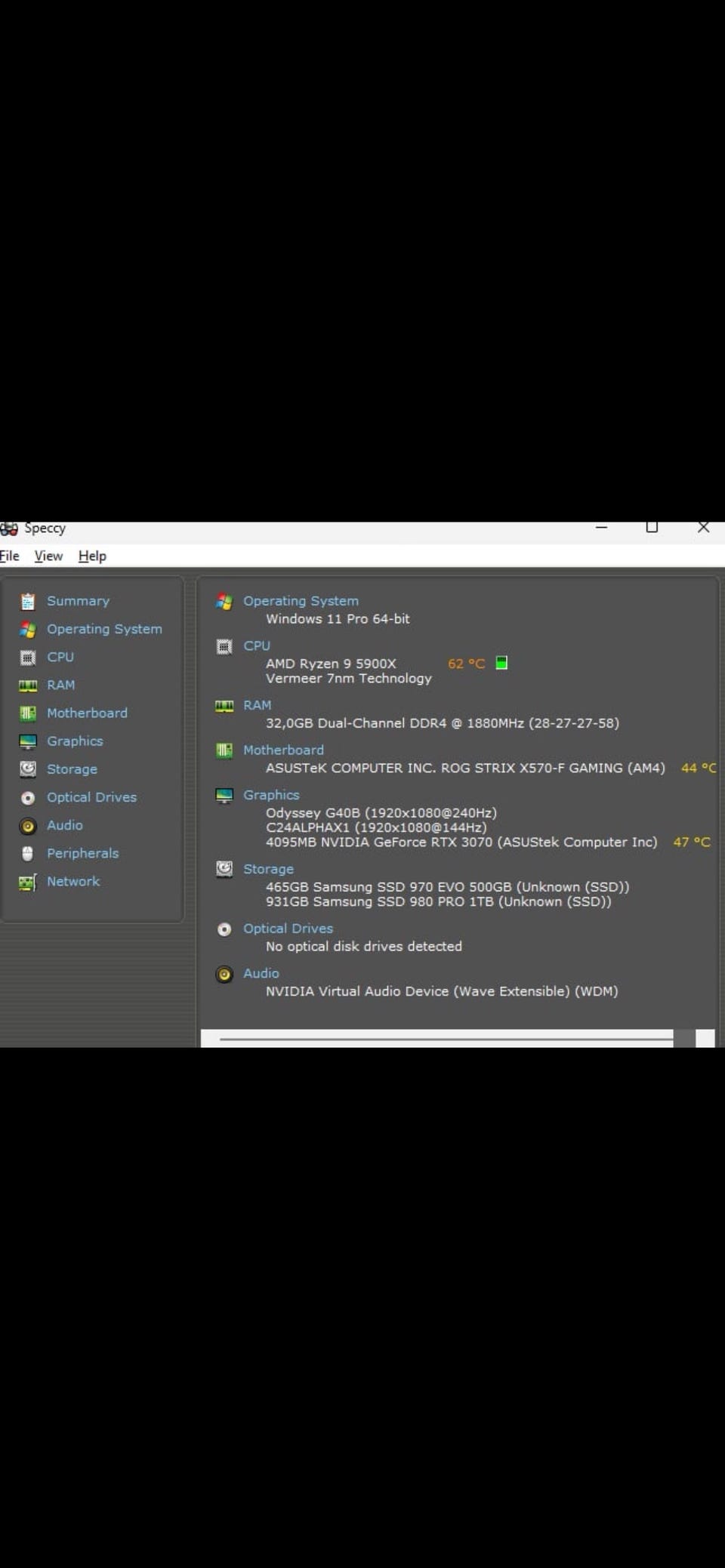Image resolution: width=725 pixels, height=1568 pixels.
Task: Go to the RAM section in sidebar
Action: [60, 685]
